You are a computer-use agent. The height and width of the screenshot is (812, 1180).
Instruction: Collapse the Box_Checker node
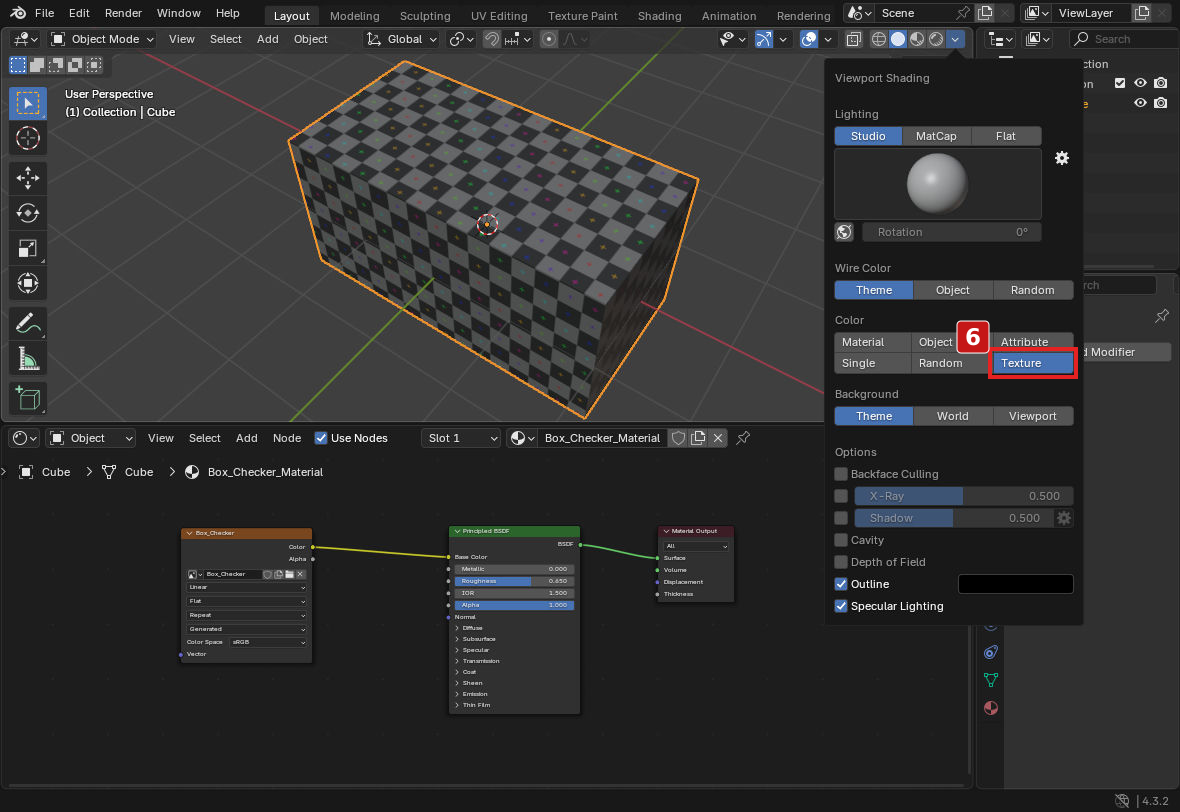[x=190, y=533]
